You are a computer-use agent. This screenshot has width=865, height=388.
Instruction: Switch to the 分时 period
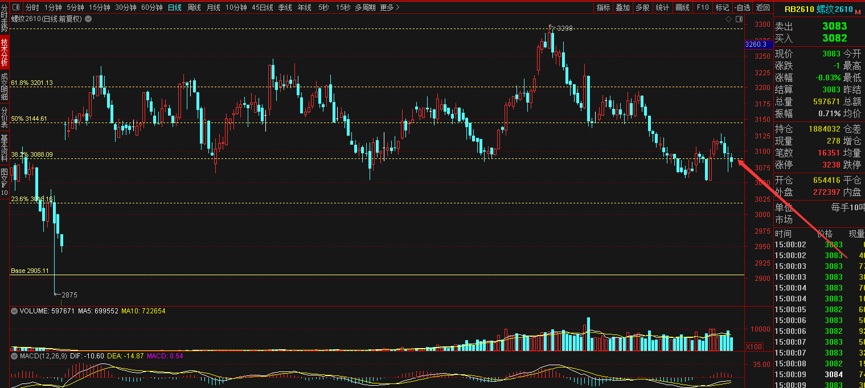[x=33, y=8]
